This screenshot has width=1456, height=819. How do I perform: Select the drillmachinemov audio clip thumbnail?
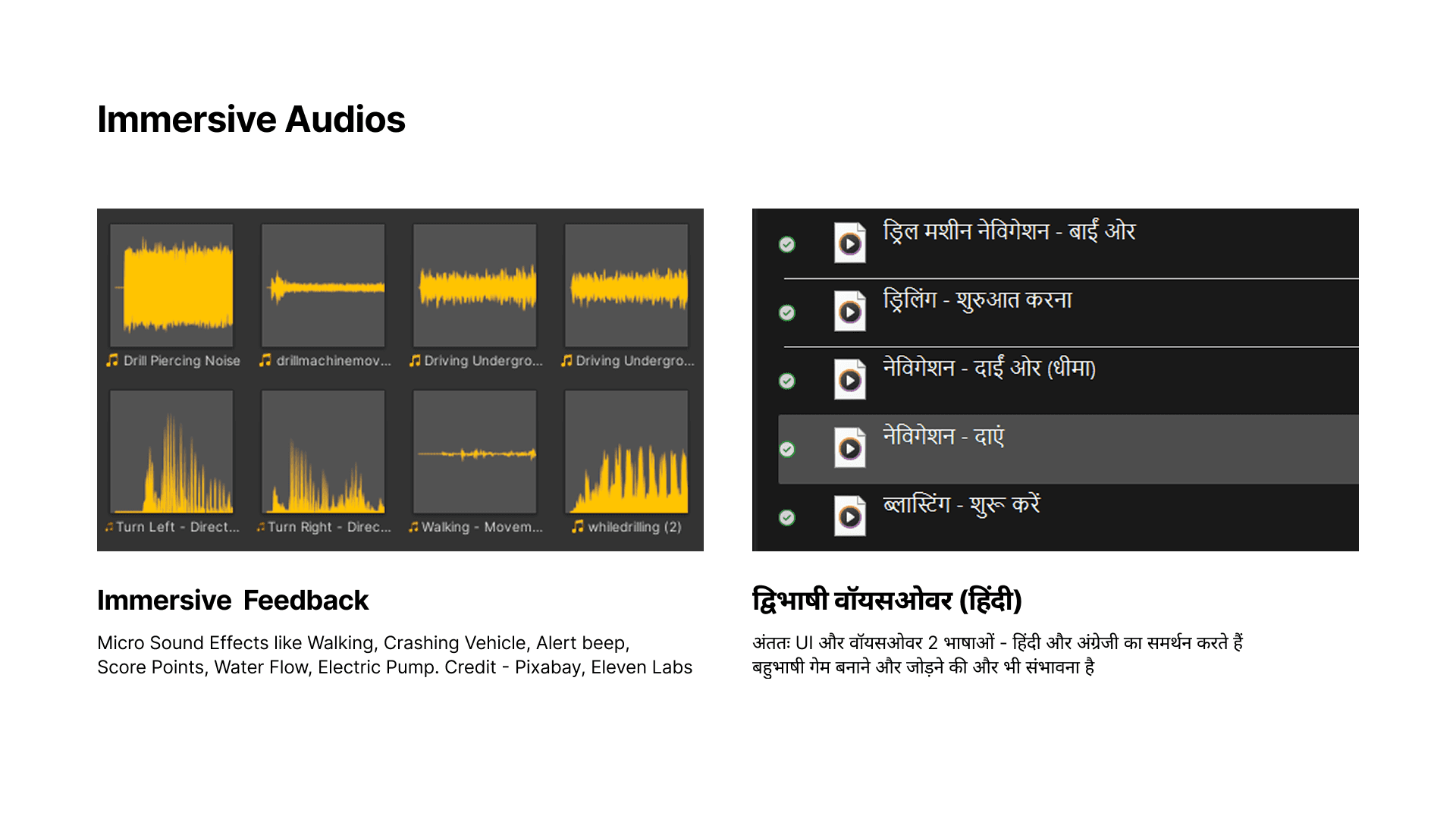point(323,286)
